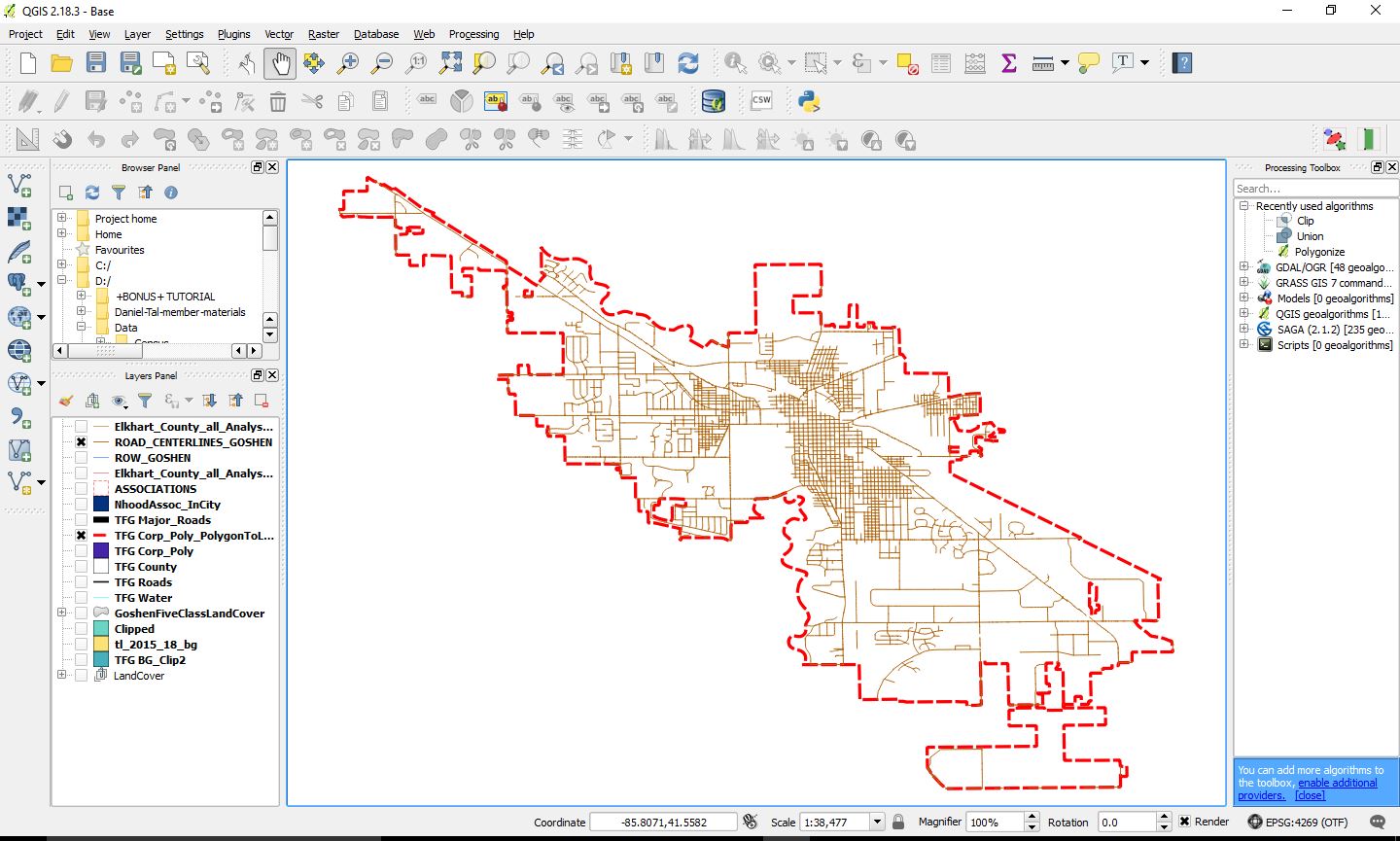Expand the SAGA (2.1.2) algorithms group

click(1244, 329)
